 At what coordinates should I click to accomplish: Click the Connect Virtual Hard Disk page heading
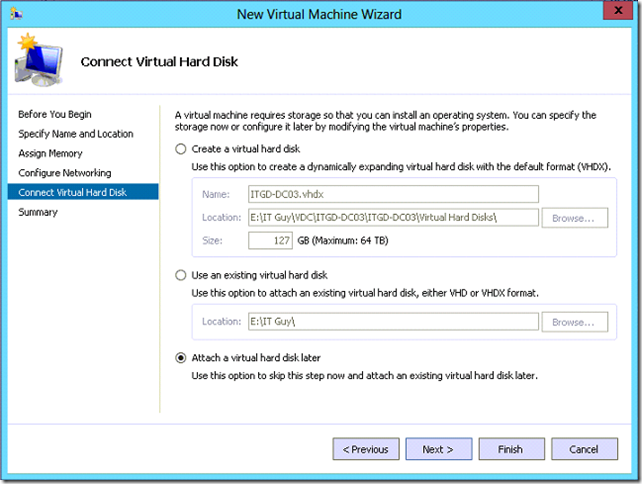click(x=159, y=62)
